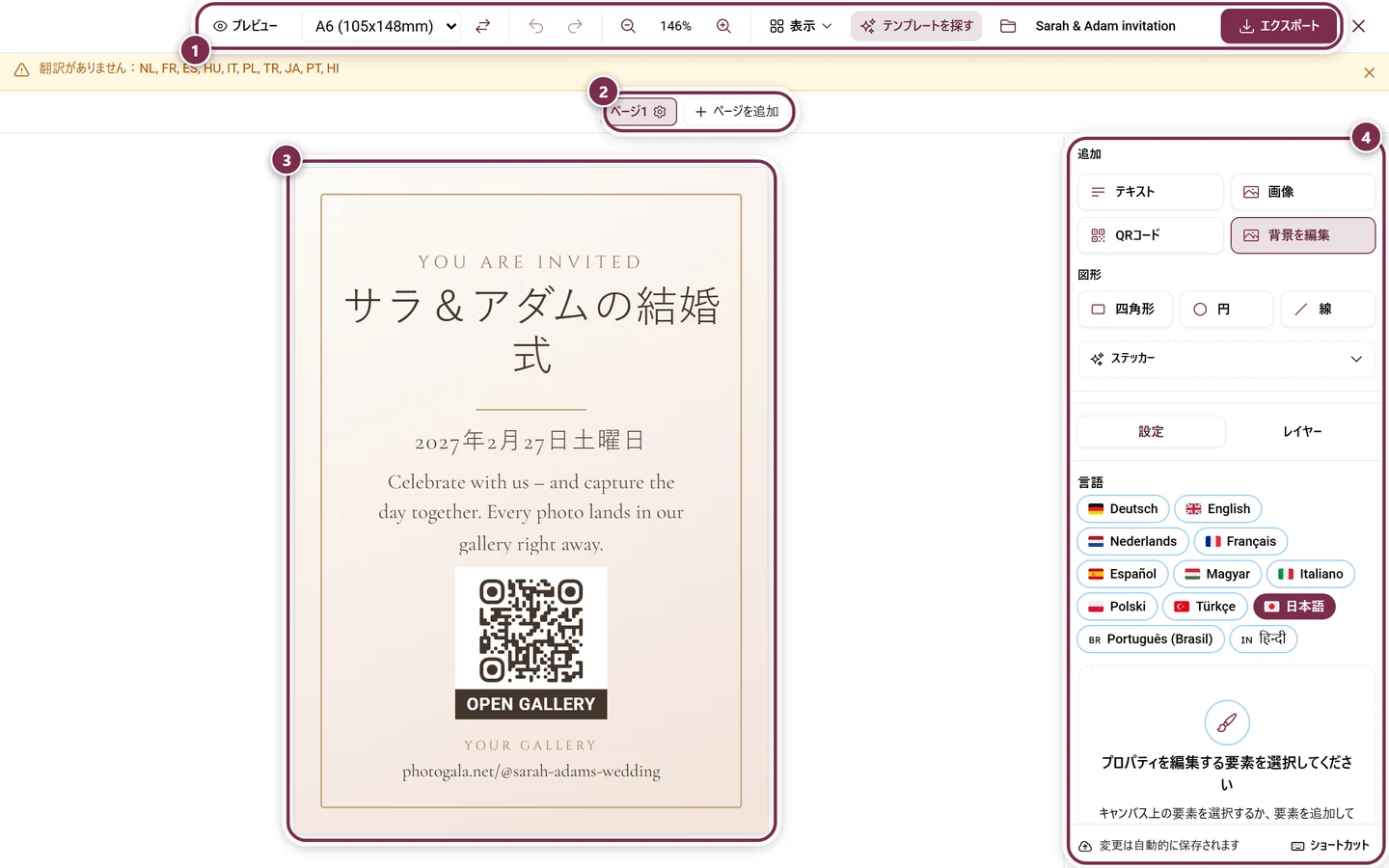Switch to the settings tab
The width and height of the screenshot is (1389, 868).
click(1151, 432)
